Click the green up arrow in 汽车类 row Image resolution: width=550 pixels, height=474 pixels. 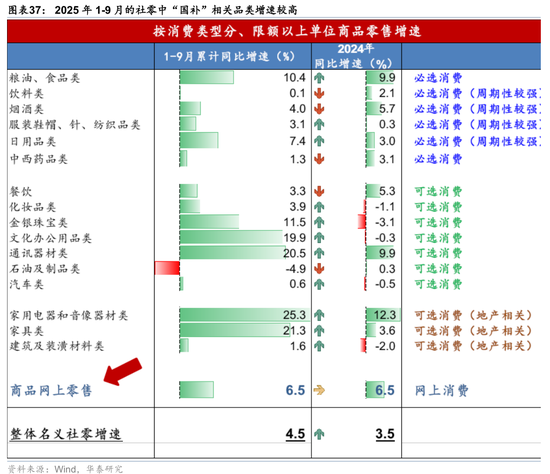(x=319, y=284)
